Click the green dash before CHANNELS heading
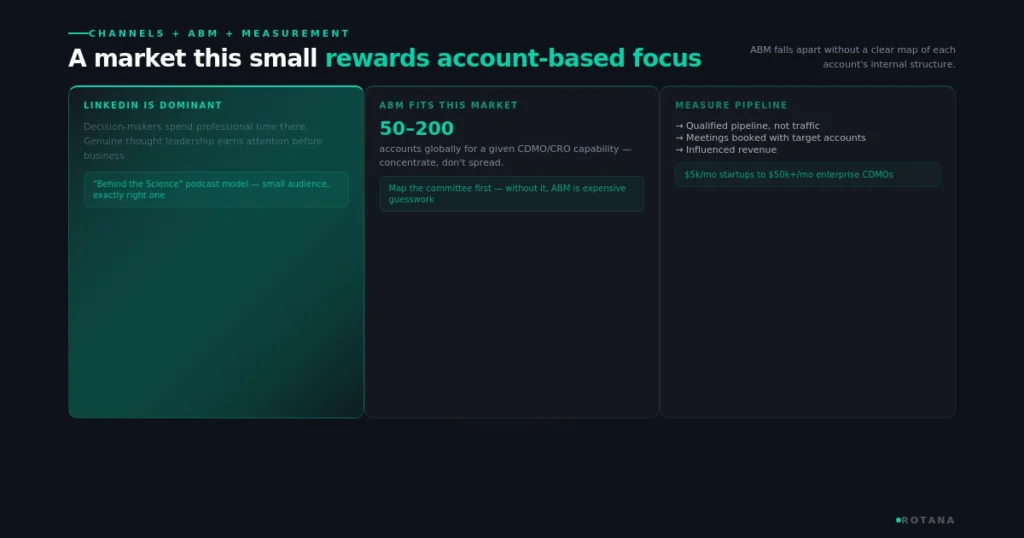This screenshot has height=538, width=1024. 78,33
